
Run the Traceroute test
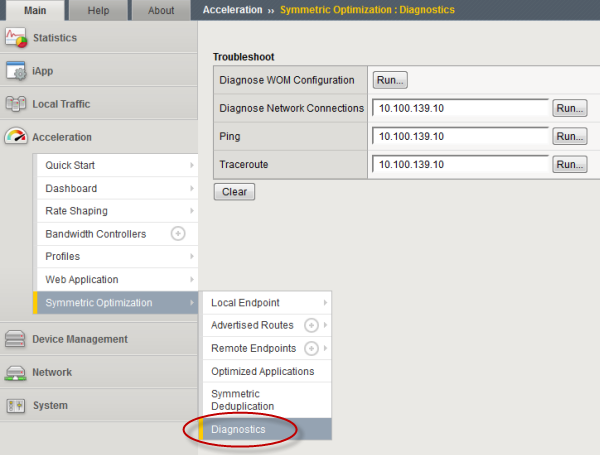click(569, 164)
